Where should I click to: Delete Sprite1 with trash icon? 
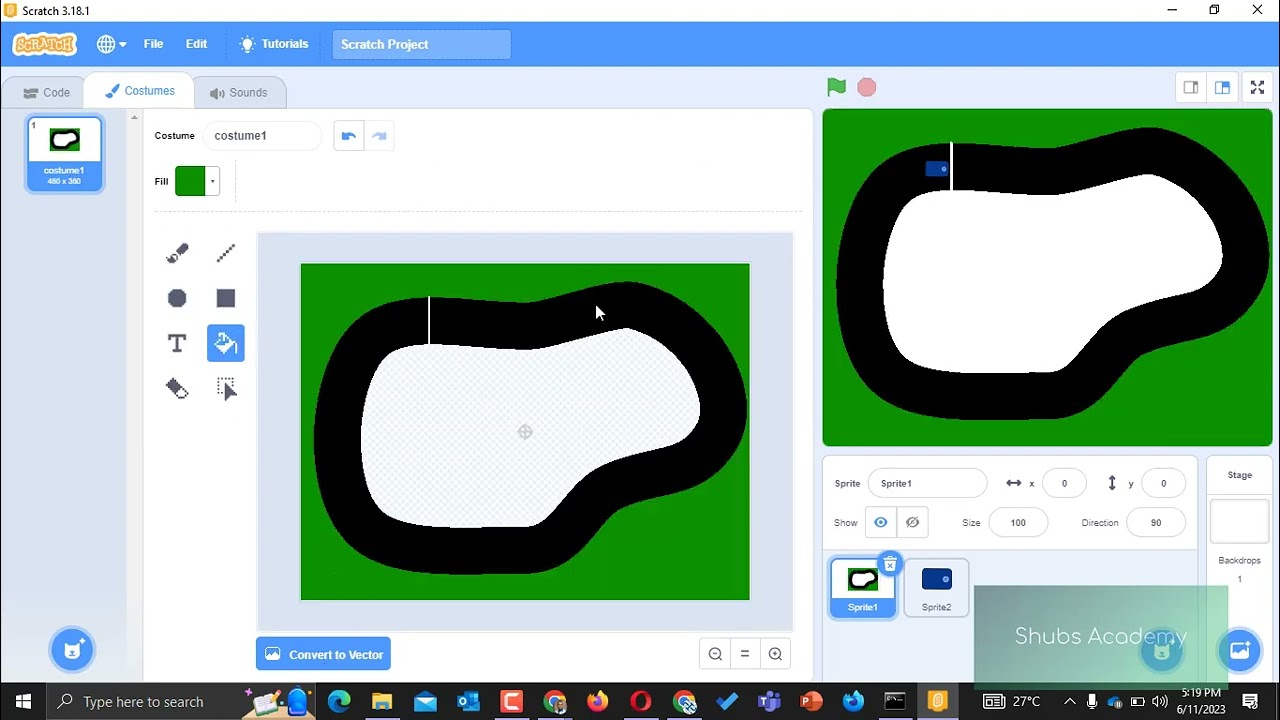point(890,565)
